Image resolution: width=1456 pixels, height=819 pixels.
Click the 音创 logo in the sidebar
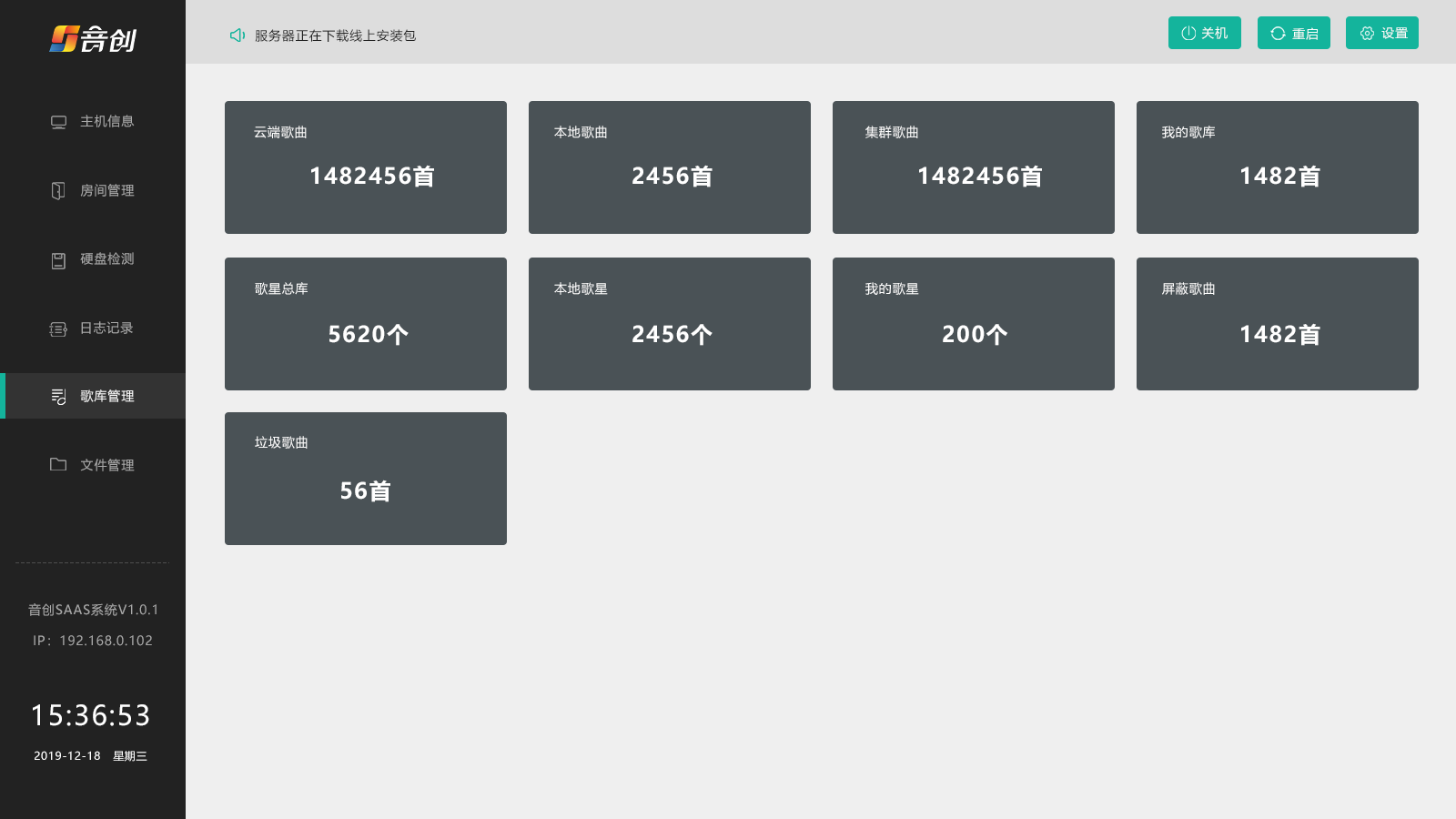coord(93,39)
